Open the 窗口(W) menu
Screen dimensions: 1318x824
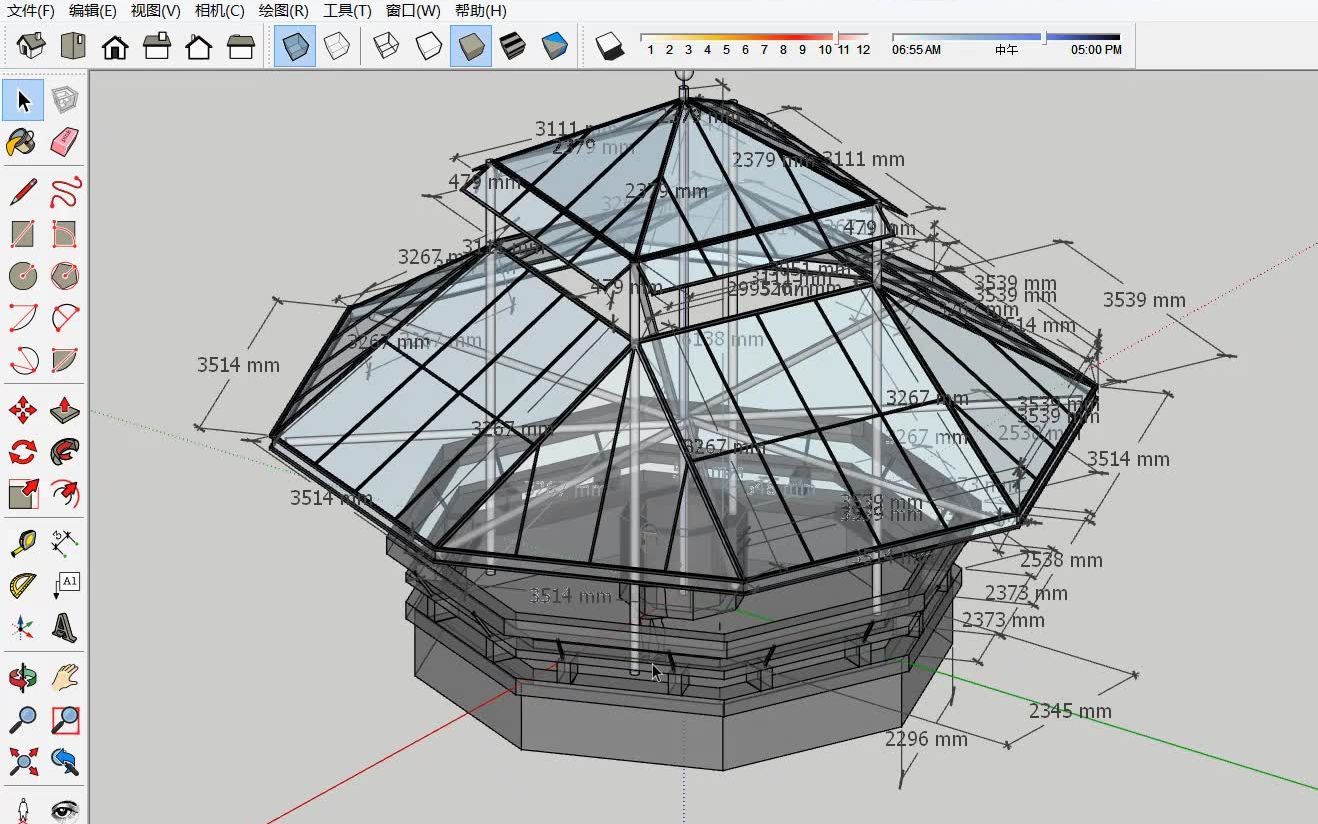coord(413,11)
